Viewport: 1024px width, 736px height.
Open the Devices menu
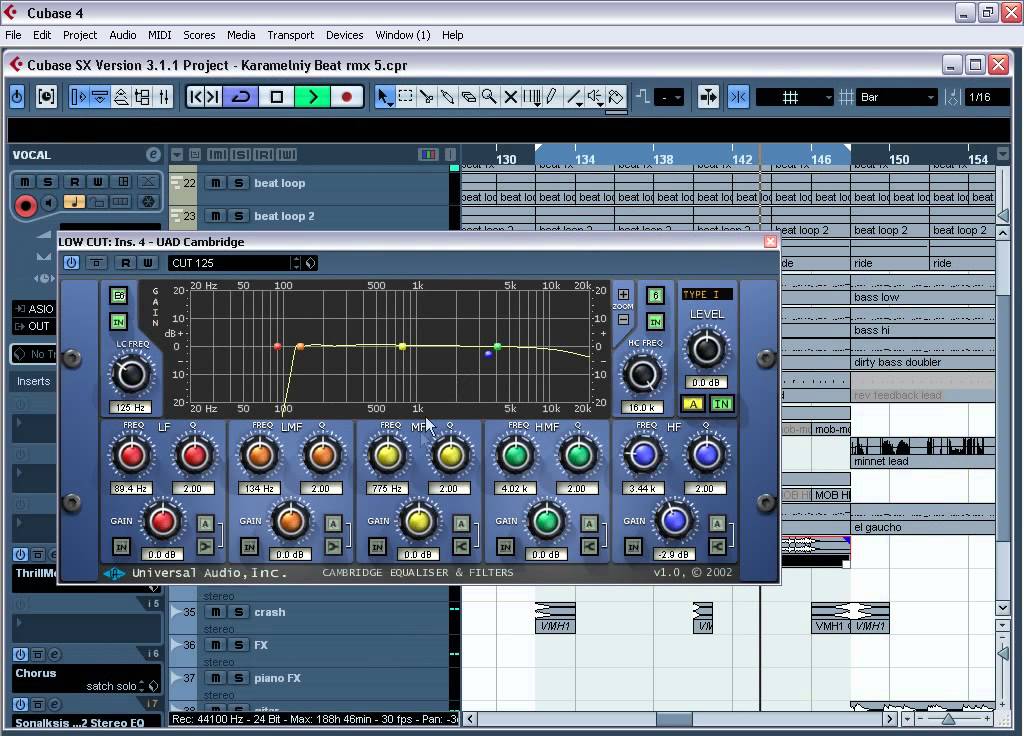(x=345, y=35)
